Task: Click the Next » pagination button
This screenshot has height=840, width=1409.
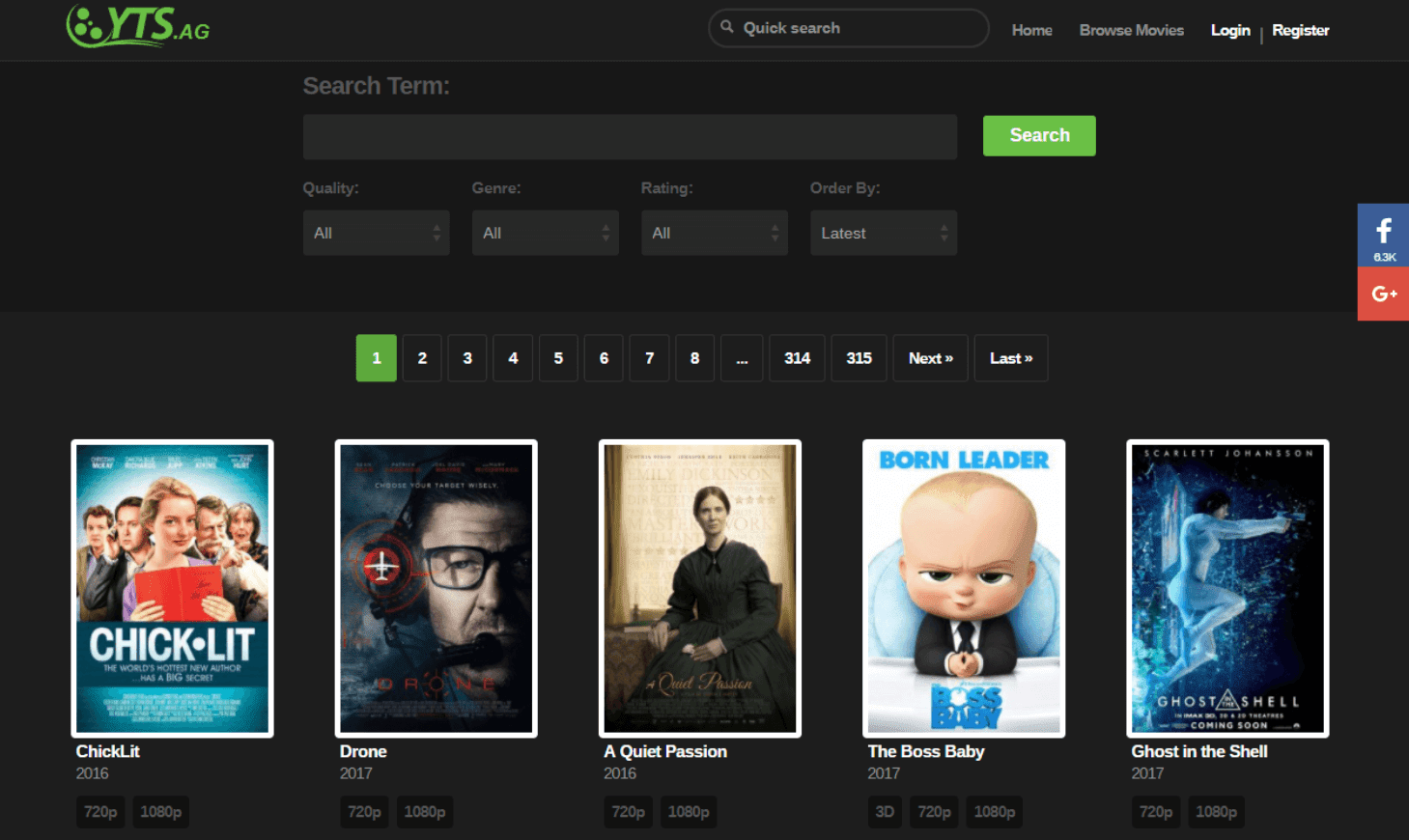Action: click(930, 358)
